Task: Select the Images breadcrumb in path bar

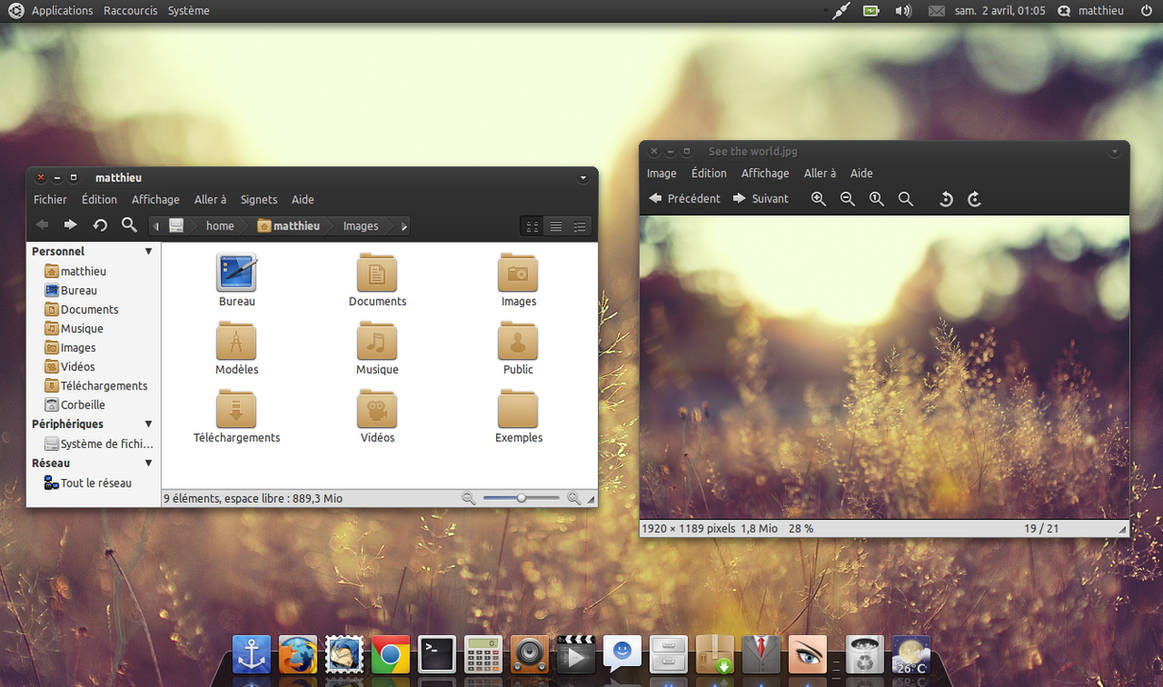Action: coord(360,226)
